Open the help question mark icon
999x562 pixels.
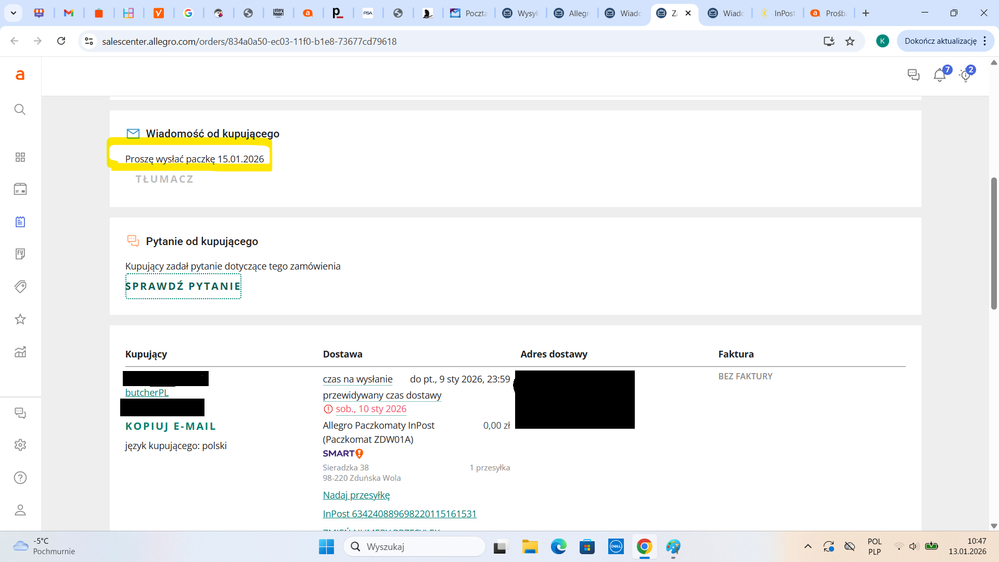[20, 478]
